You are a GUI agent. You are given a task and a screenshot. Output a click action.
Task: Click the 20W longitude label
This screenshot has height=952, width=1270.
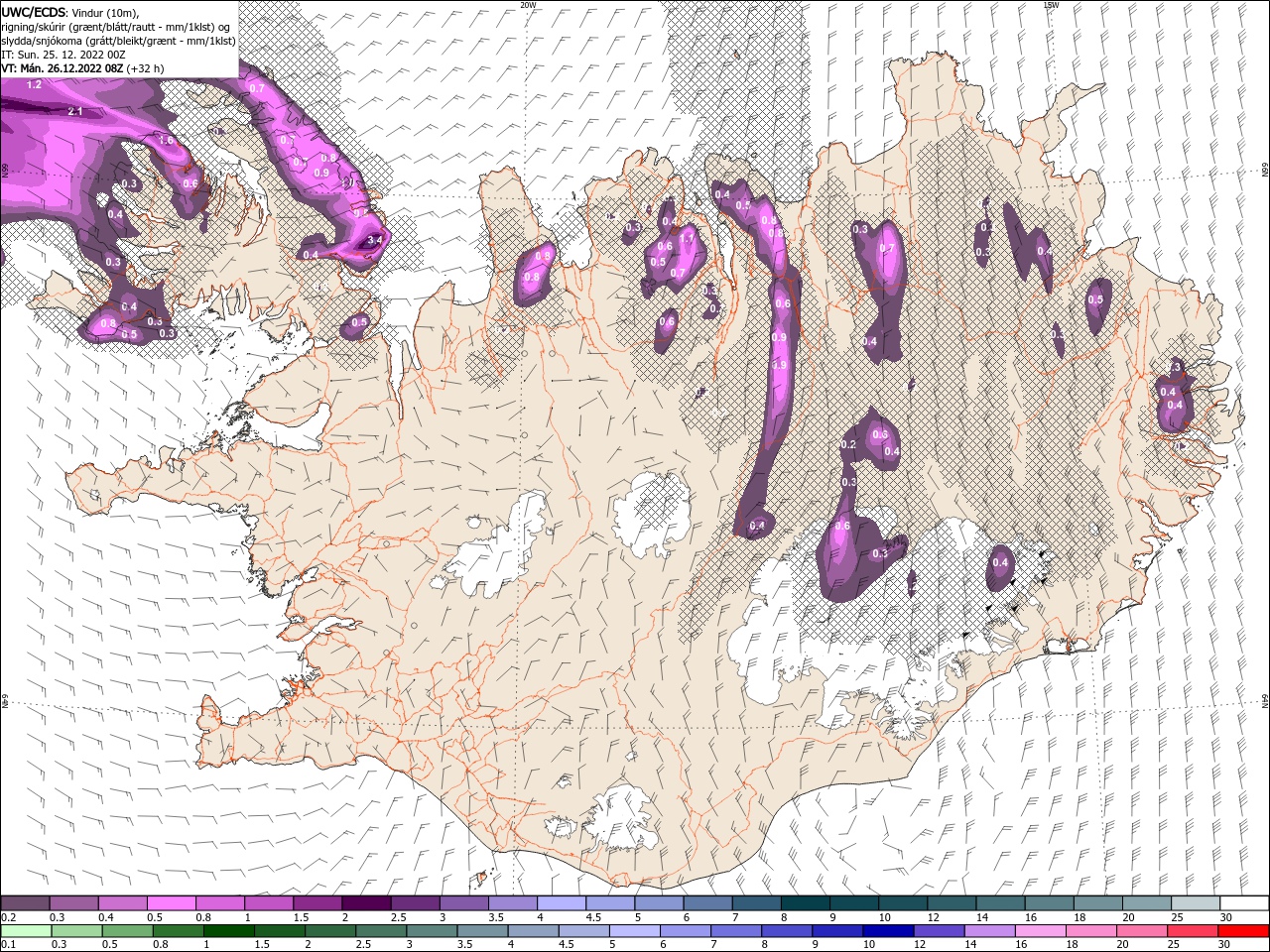528,5
